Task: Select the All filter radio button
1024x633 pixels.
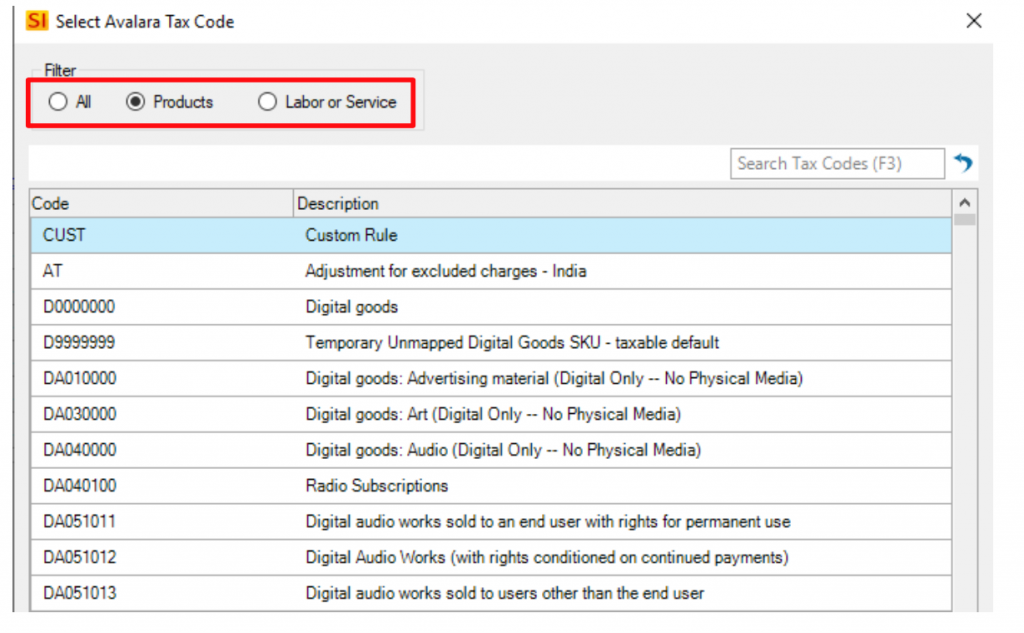Action: coord(57,102)
